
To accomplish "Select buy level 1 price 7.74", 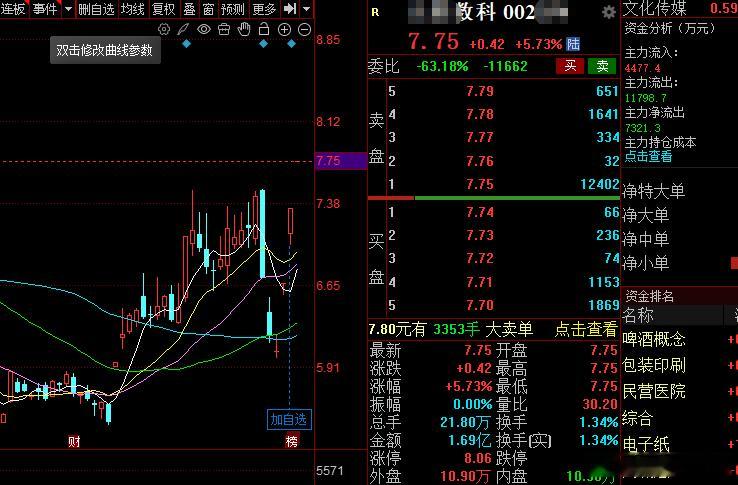I will [x=480, y=212].
